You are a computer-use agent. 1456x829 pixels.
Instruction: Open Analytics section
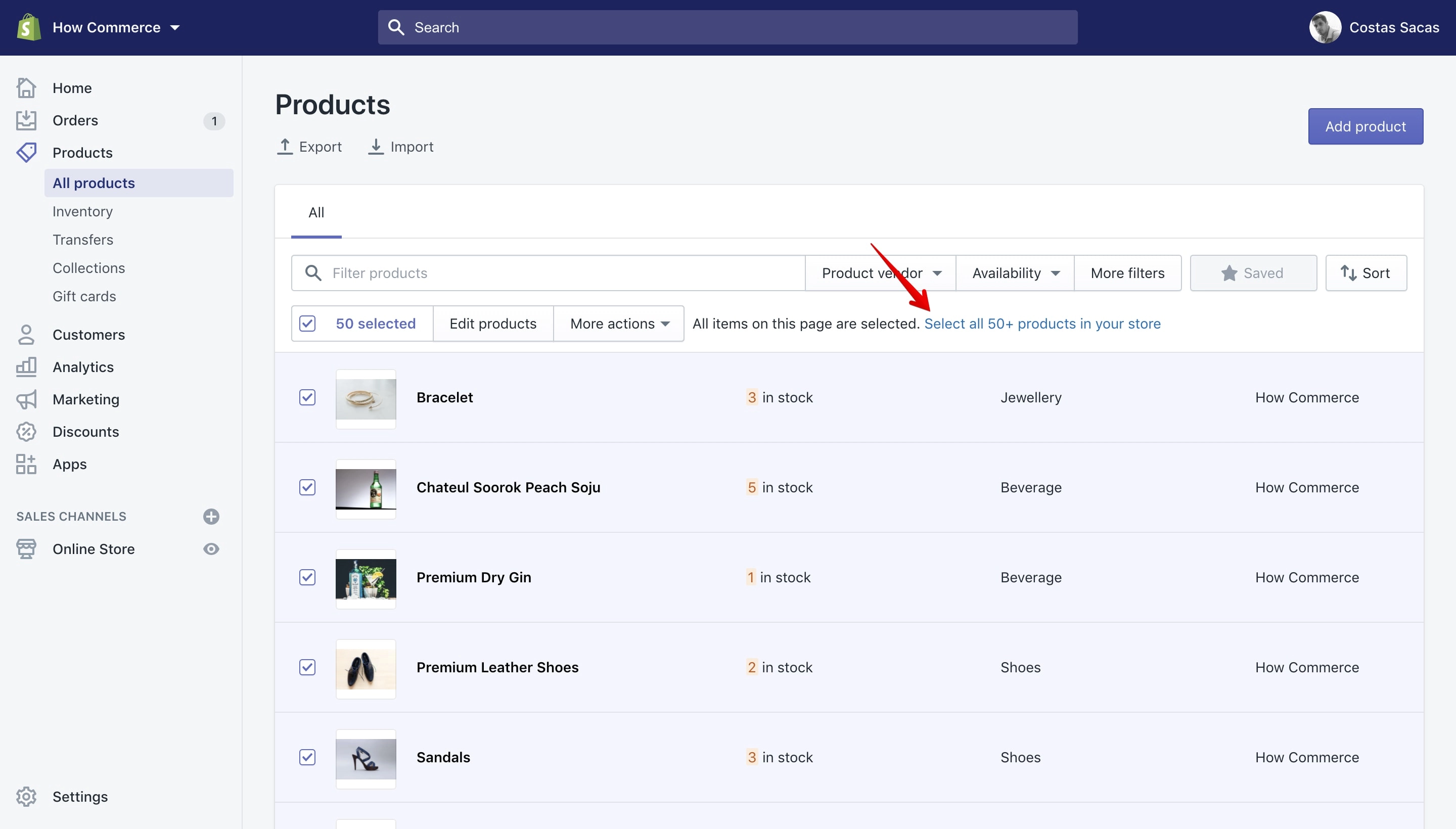coord(83,367)
